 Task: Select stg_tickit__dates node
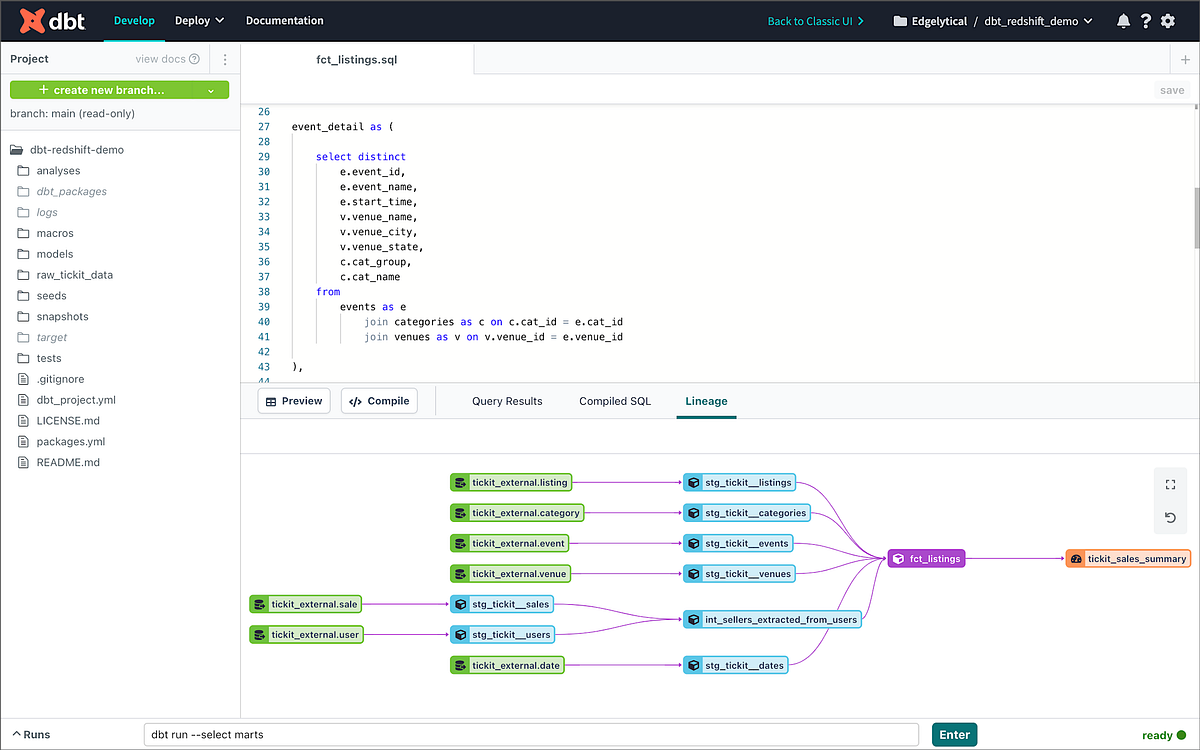coord(736,664)
